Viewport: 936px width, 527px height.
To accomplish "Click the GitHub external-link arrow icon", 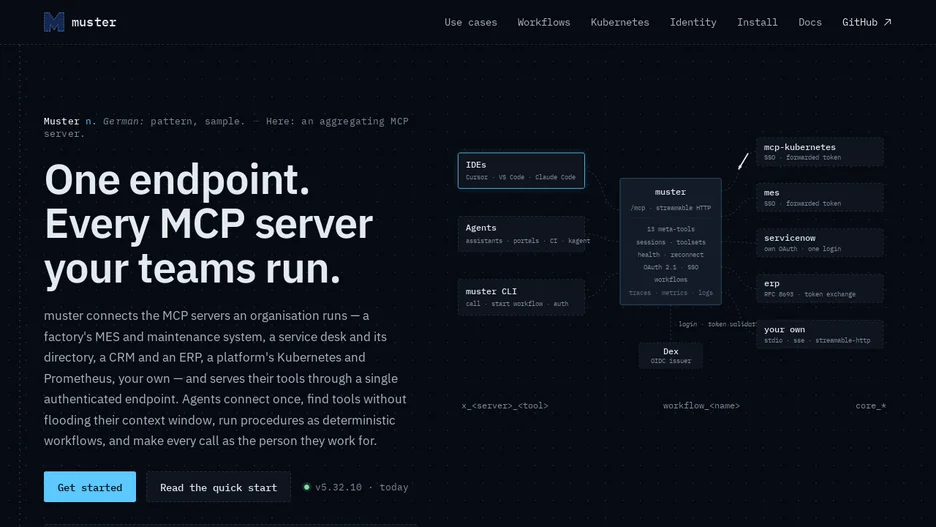I will click(x=888, y=22).
